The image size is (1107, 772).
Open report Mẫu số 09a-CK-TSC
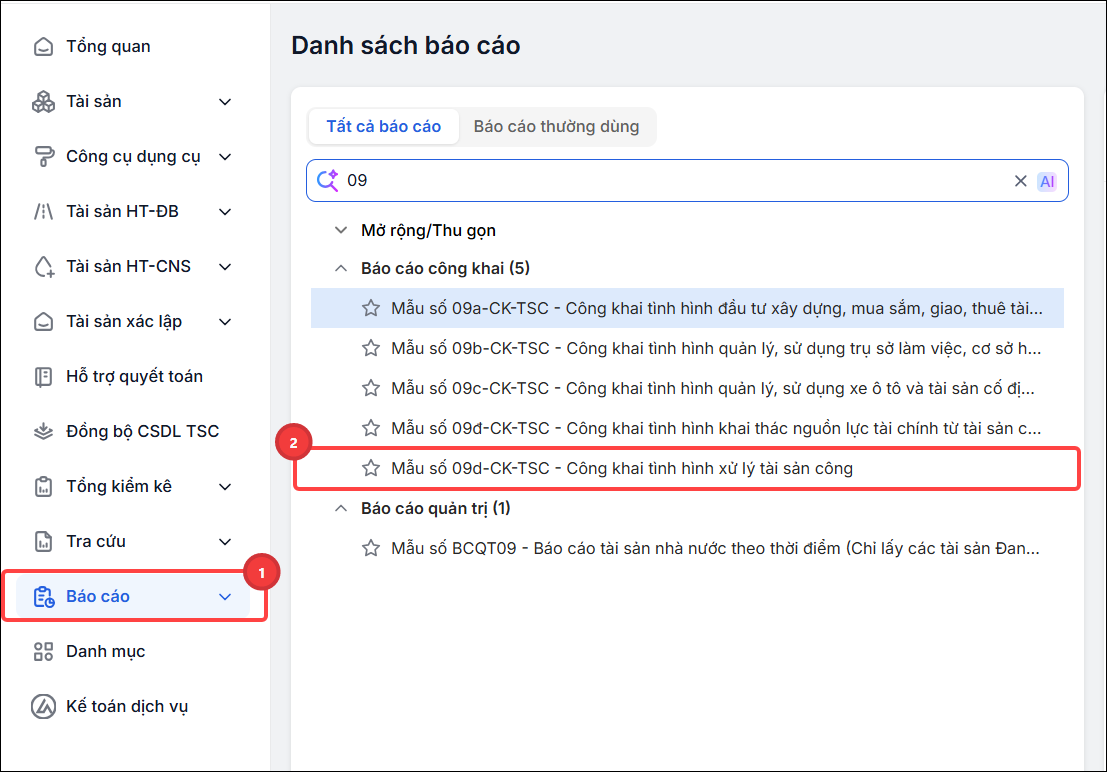point(687,308)
